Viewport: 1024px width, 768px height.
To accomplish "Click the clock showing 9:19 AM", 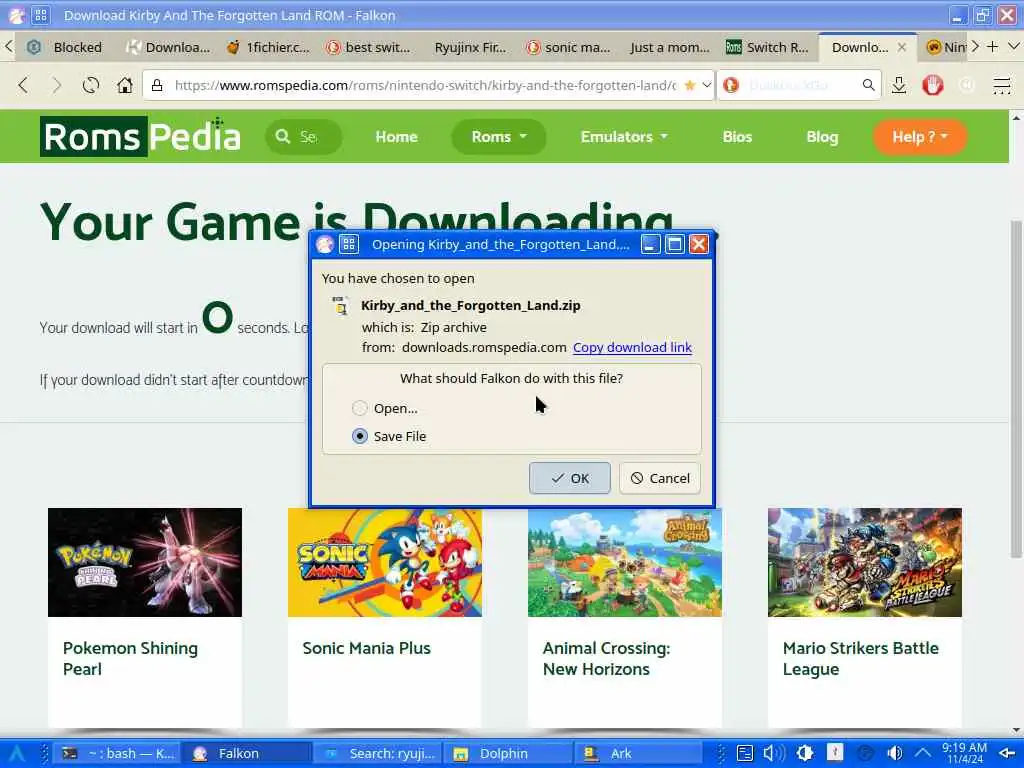I will point(964,753).
